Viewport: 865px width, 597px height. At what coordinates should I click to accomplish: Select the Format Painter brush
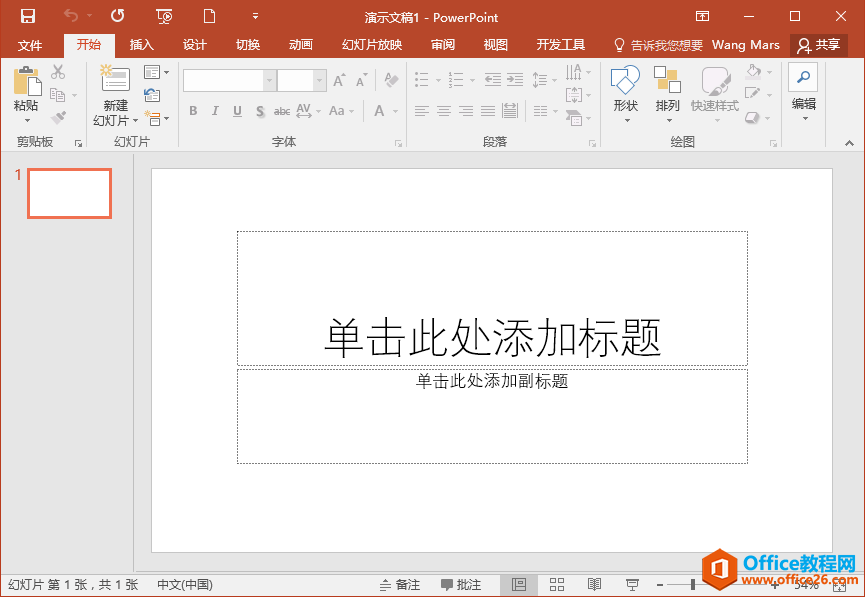point(58,117)
